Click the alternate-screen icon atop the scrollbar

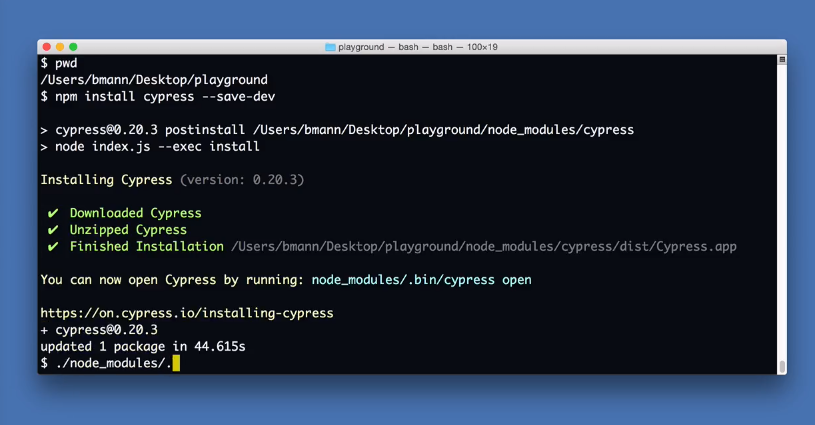pyautogui.click(x=782, y=60)
